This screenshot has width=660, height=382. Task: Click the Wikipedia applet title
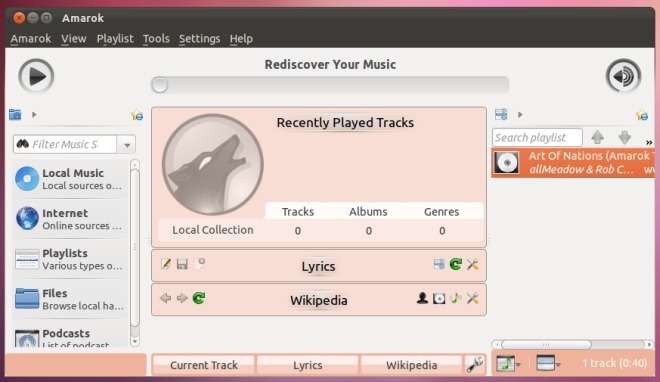coord(319,300)
